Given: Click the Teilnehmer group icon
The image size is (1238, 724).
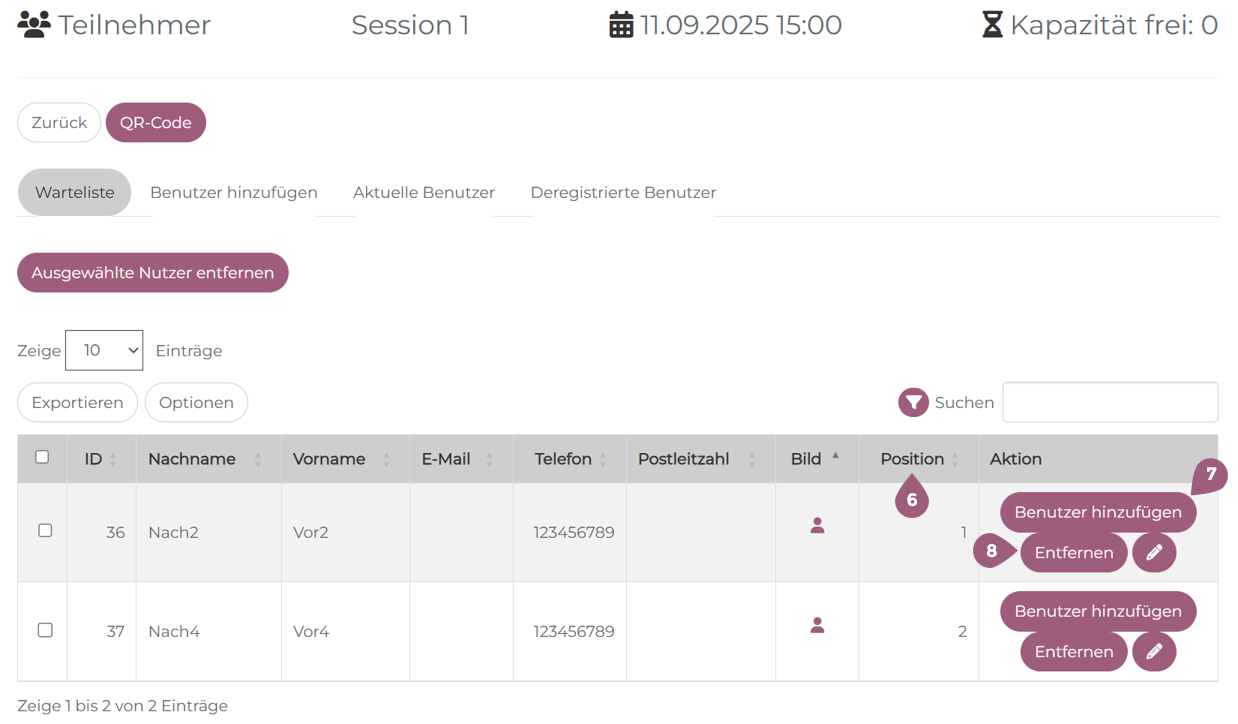Looking at the screenshot, I should pyautogui.click(x=34, y=25).
